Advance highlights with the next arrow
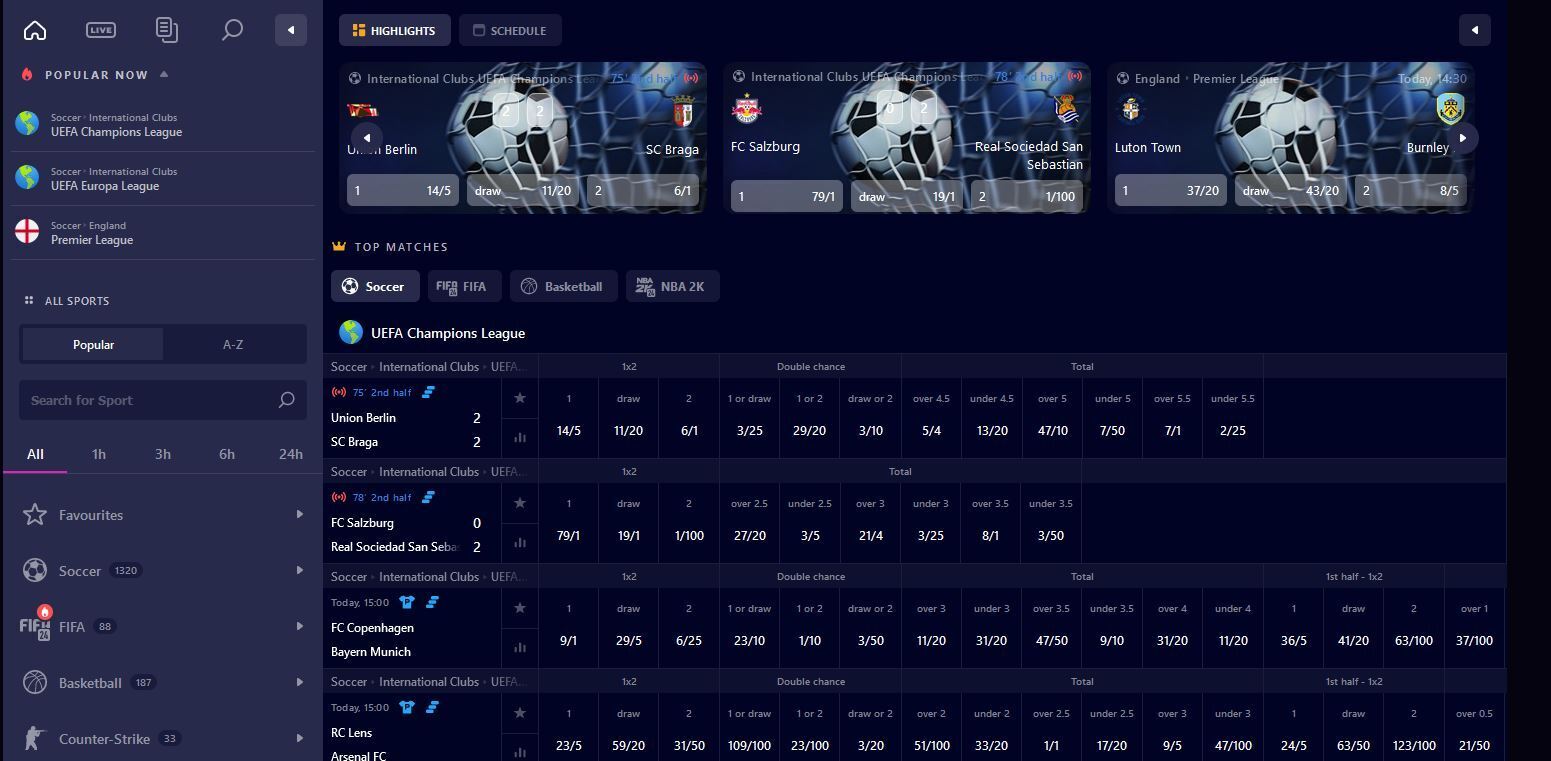This screenshot has height=761, width=1551. tap(1463, 138)
